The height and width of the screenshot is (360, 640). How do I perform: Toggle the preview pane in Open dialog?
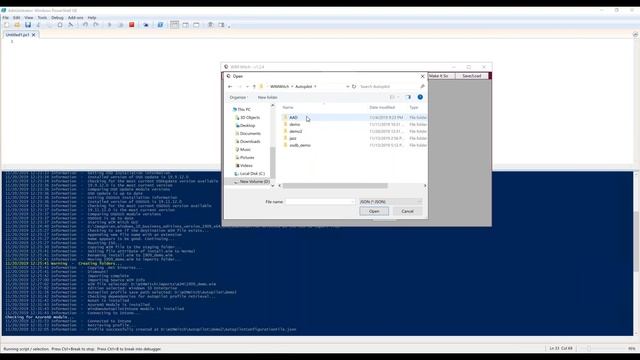[408, 97]
